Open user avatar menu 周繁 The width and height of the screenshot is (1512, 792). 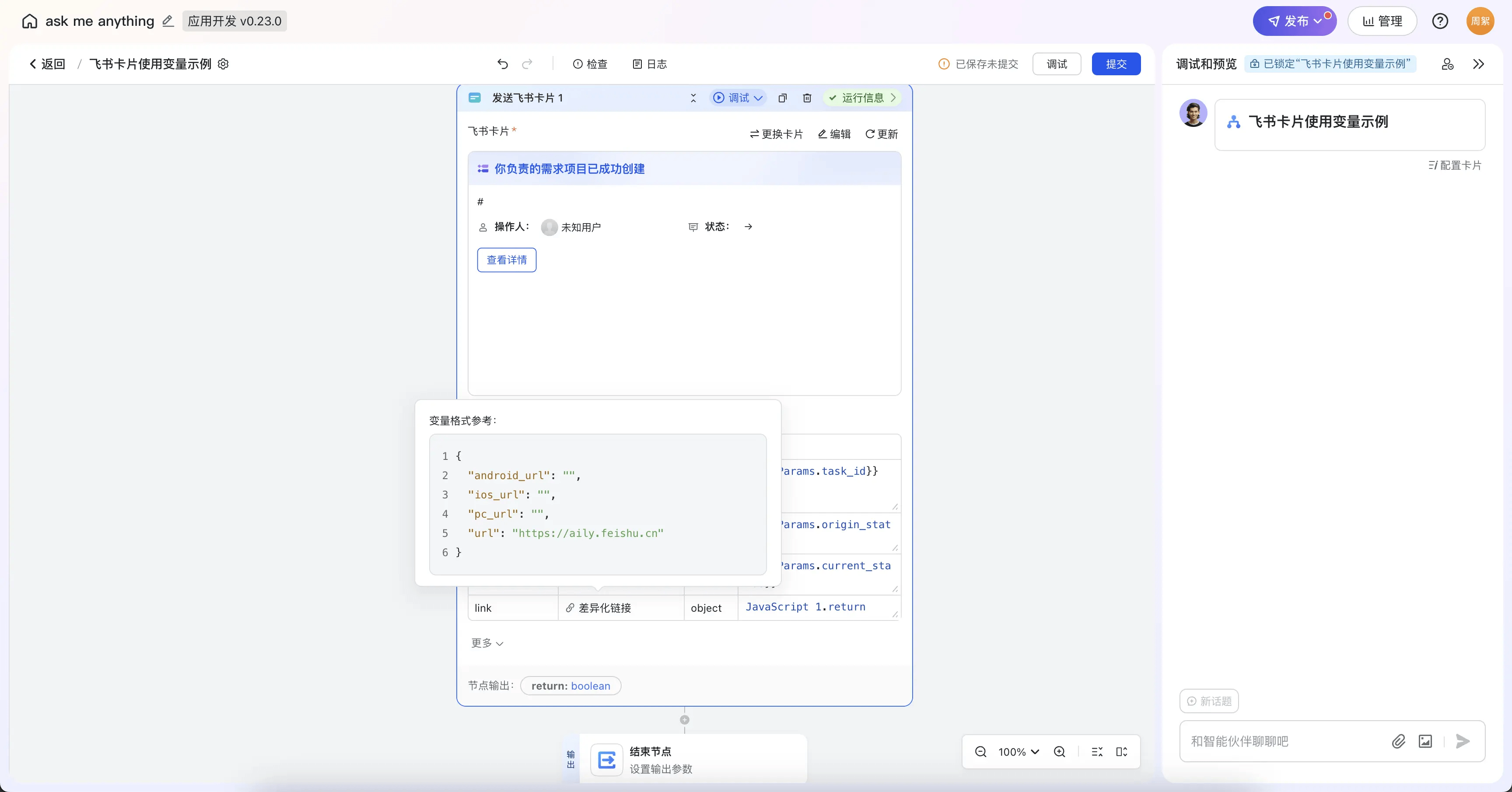(x=1480, y=21)
